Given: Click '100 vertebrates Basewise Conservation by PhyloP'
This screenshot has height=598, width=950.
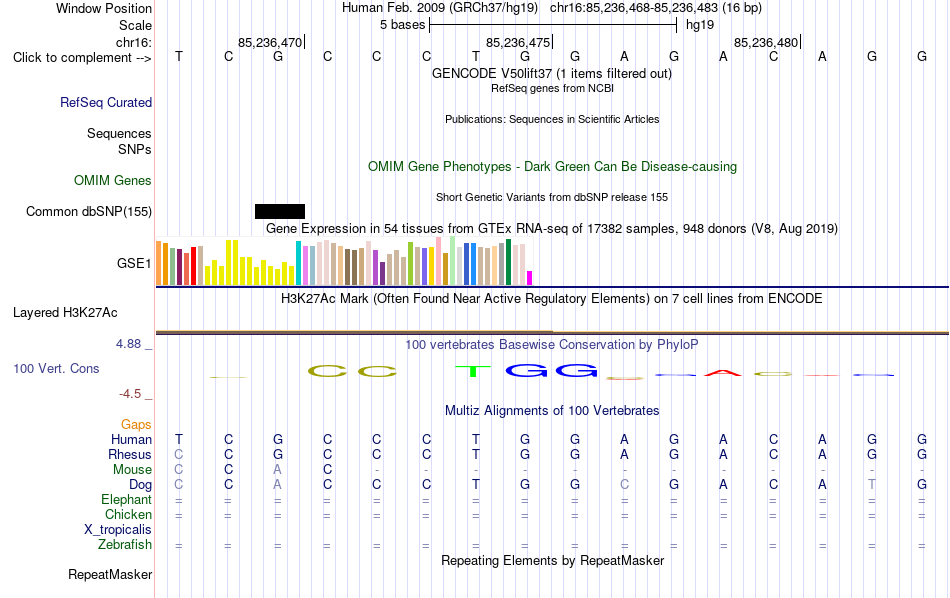Looking at the screenshot, I should (x=552, y=344).
